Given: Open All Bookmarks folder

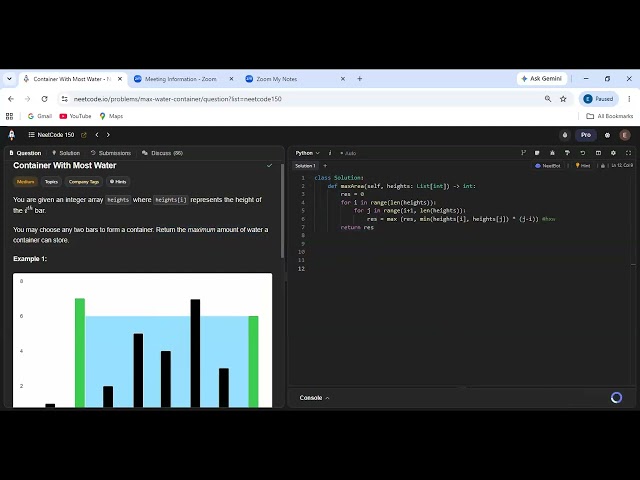Looking at the screenshot, I should pos(609,116).
